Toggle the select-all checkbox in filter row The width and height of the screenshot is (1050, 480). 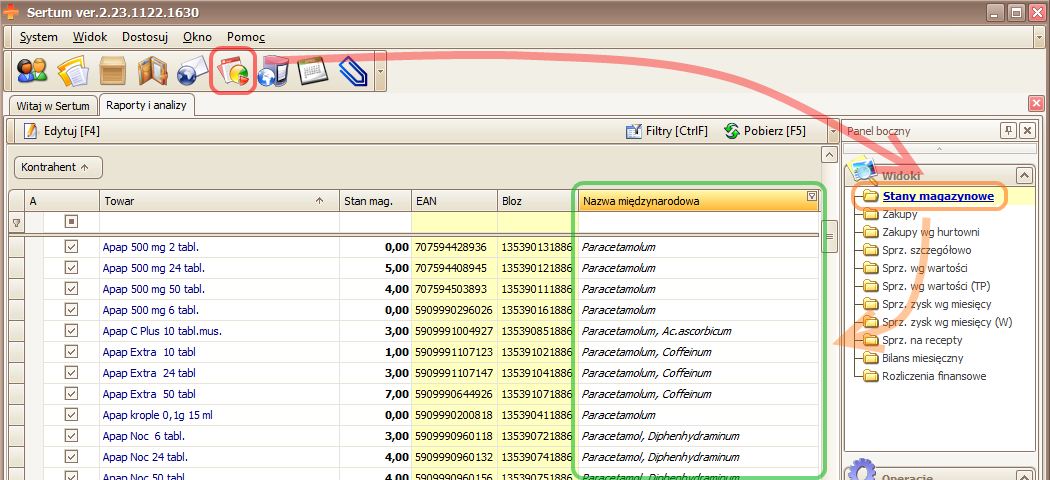(x=71, y=222)
